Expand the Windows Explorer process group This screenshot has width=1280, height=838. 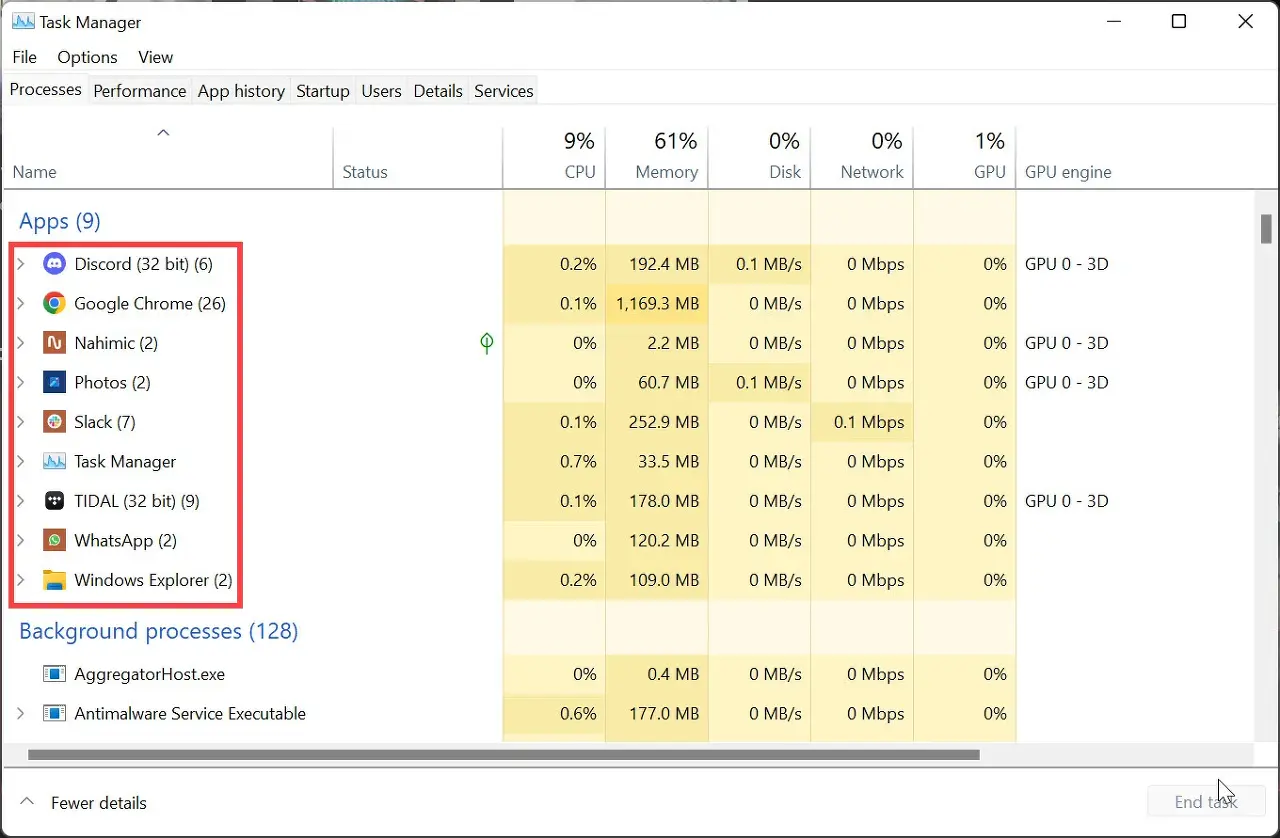(x=20, y=580)
